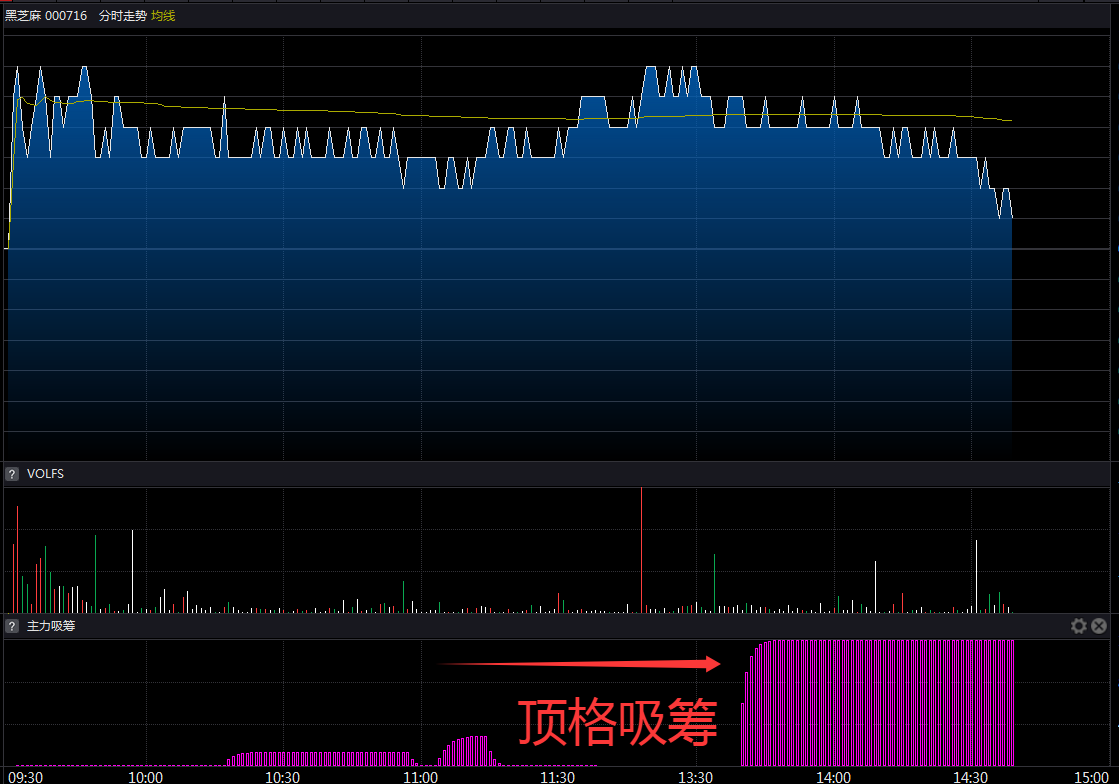Click the 13:30 time axis label

click(695, 777)
